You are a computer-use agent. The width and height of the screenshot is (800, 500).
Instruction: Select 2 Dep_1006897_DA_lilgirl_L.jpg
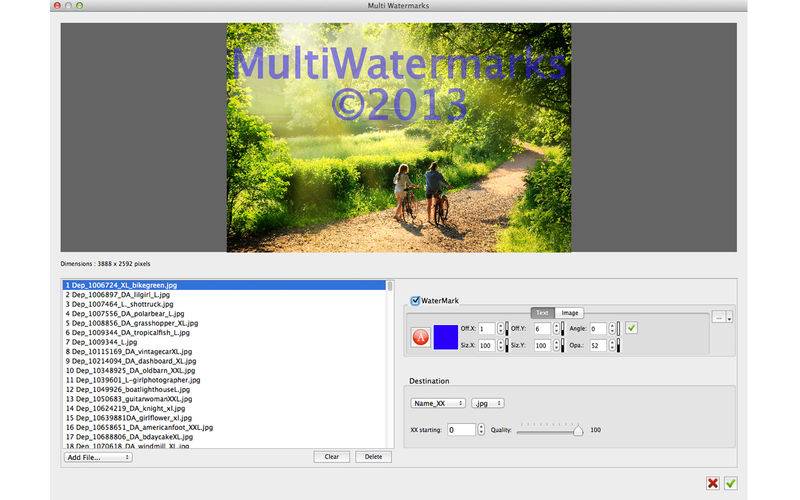(x=224, y=294)
